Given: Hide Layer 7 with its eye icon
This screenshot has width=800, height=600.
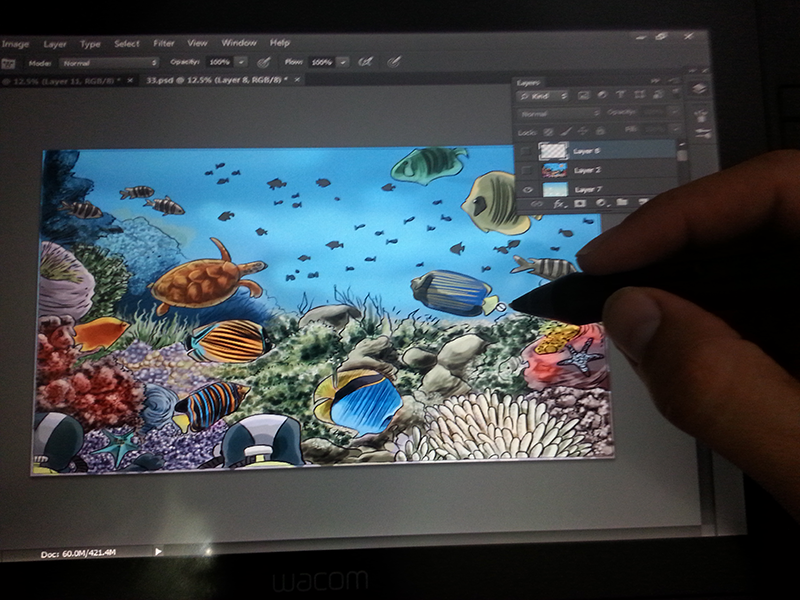Looking at the screenshot, I should [529, 190].
